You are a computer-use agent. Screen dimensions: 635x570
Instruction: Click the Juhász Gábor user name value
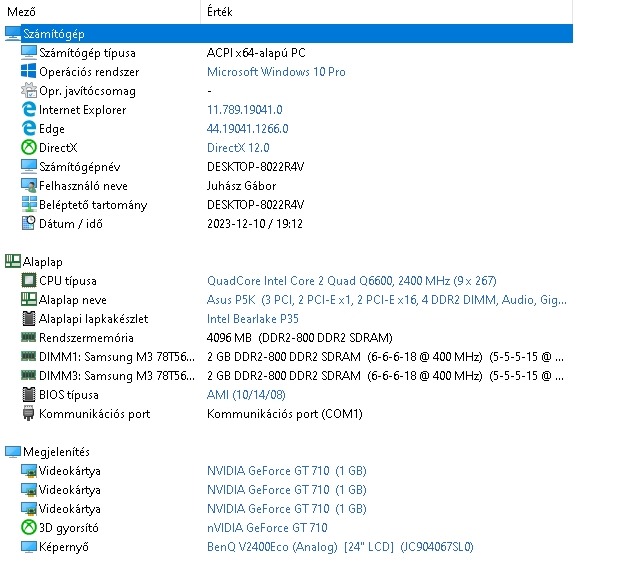pos(241,186)
